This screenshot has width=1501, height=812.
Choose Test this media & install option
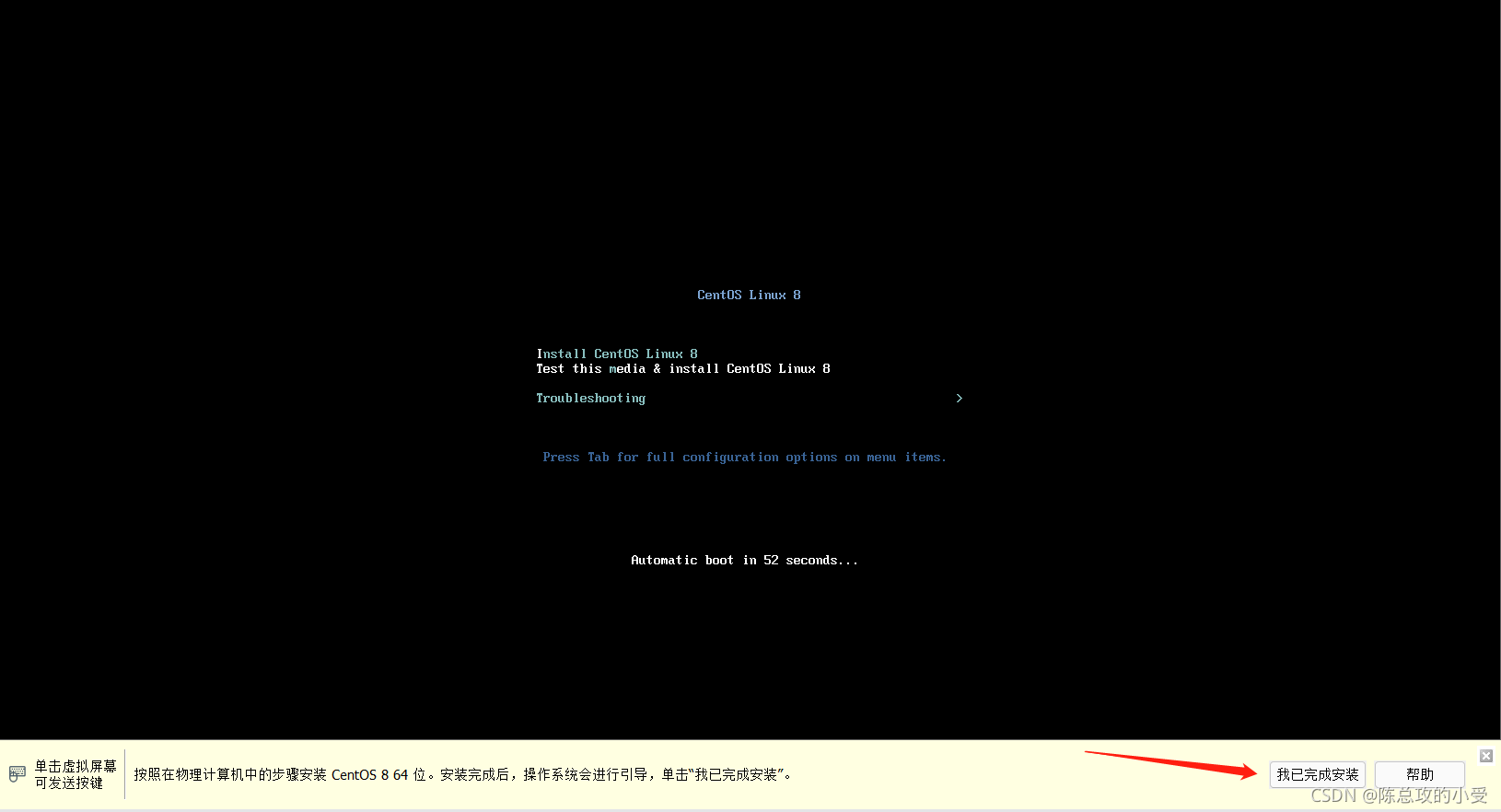point(682,368)
